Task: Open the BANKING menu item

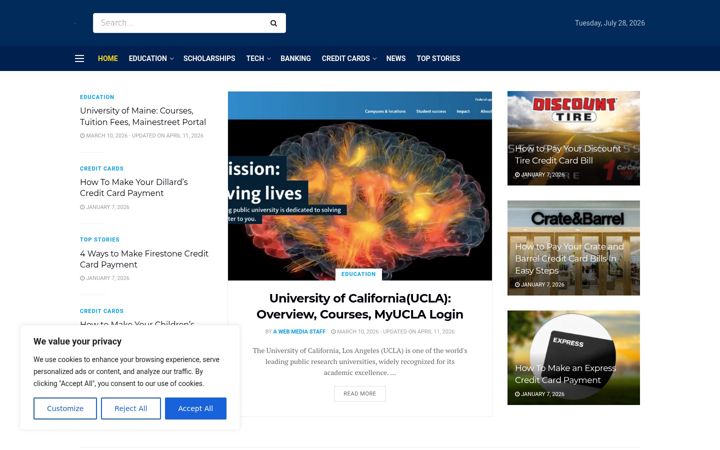Action: (296, 58)
